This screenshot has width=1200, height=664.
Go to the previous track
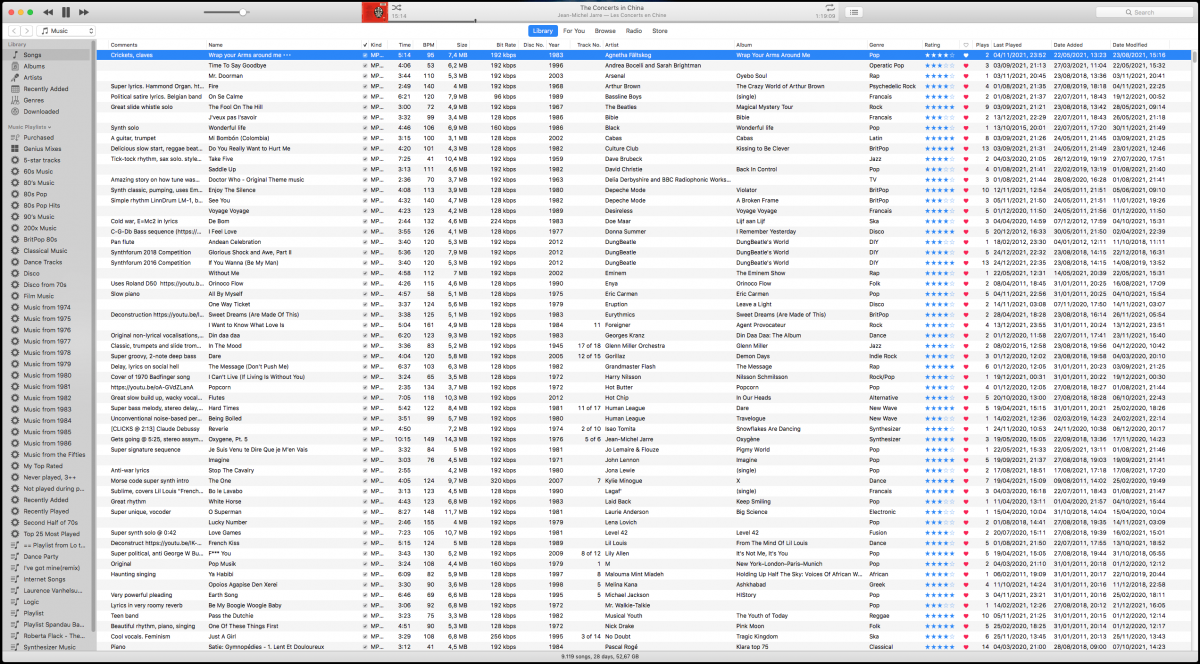click(x=48, y=12)
